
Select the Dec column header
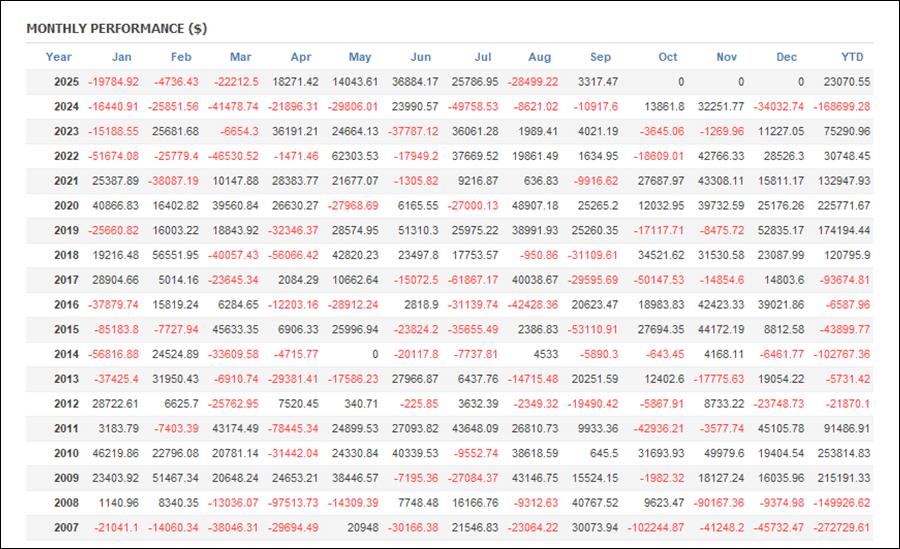787,57
